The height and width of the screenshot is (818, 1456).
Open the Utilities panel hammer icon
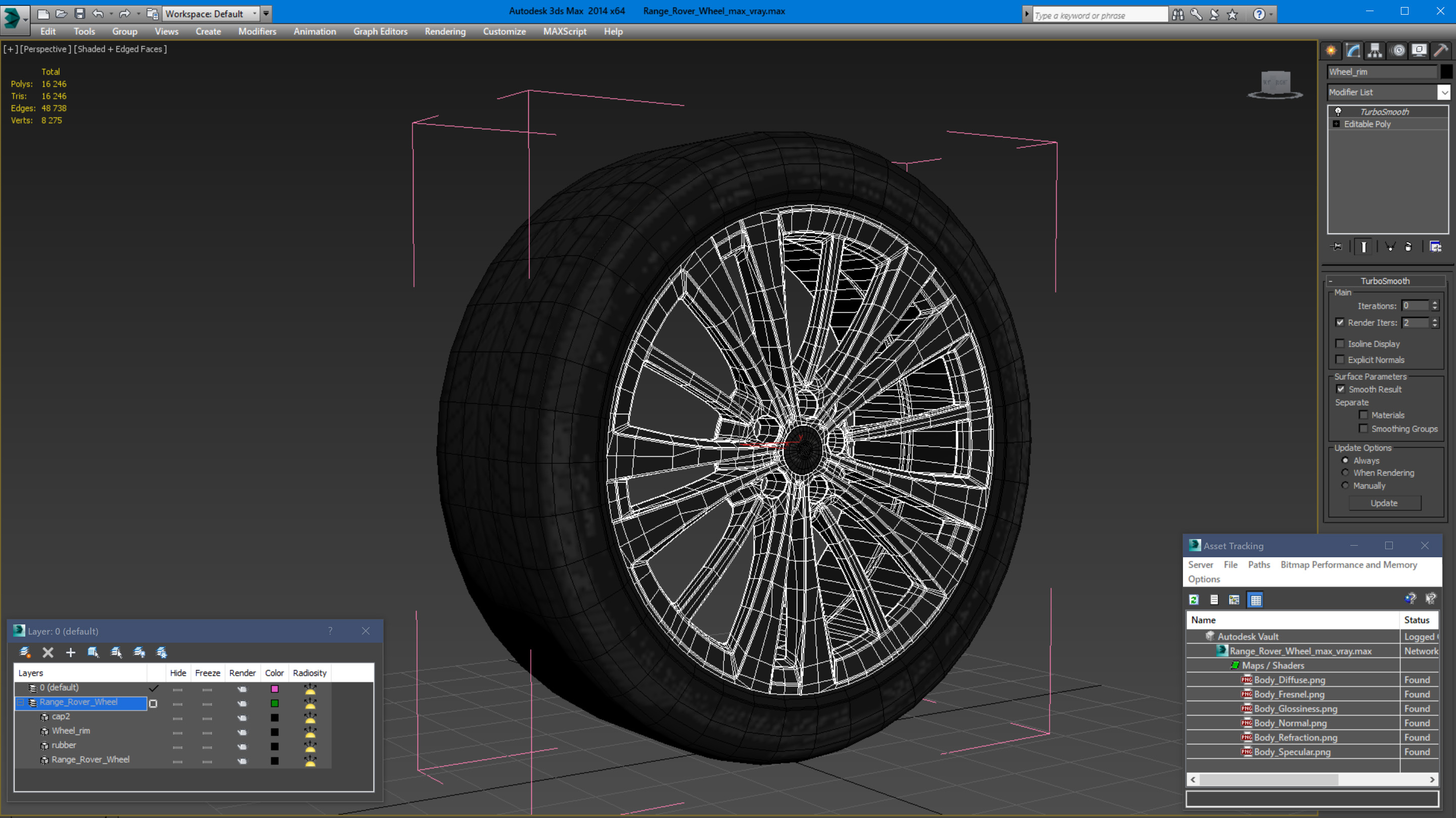point(1441,51)
